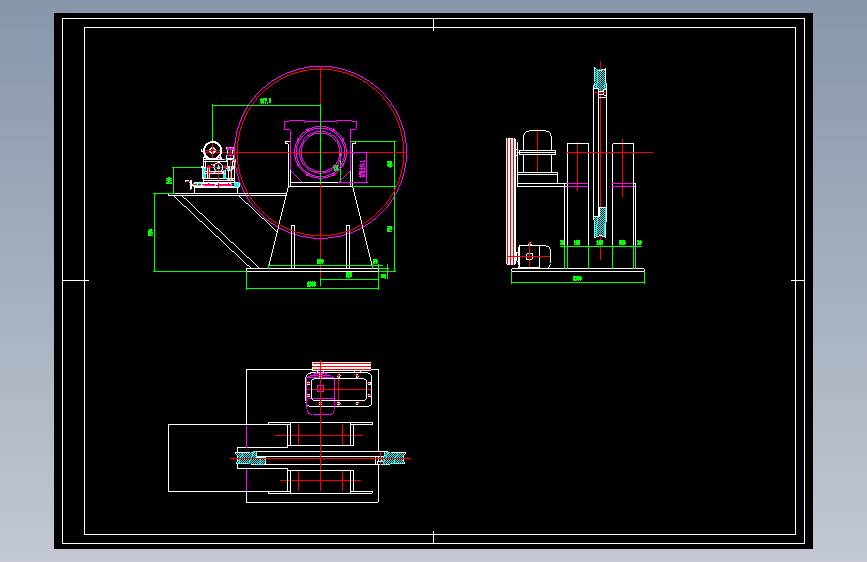Select the bottom center tick mark of drawing frame
This screenshot has width=867, height=562.
pyautogui.click(x=434, y=537)
